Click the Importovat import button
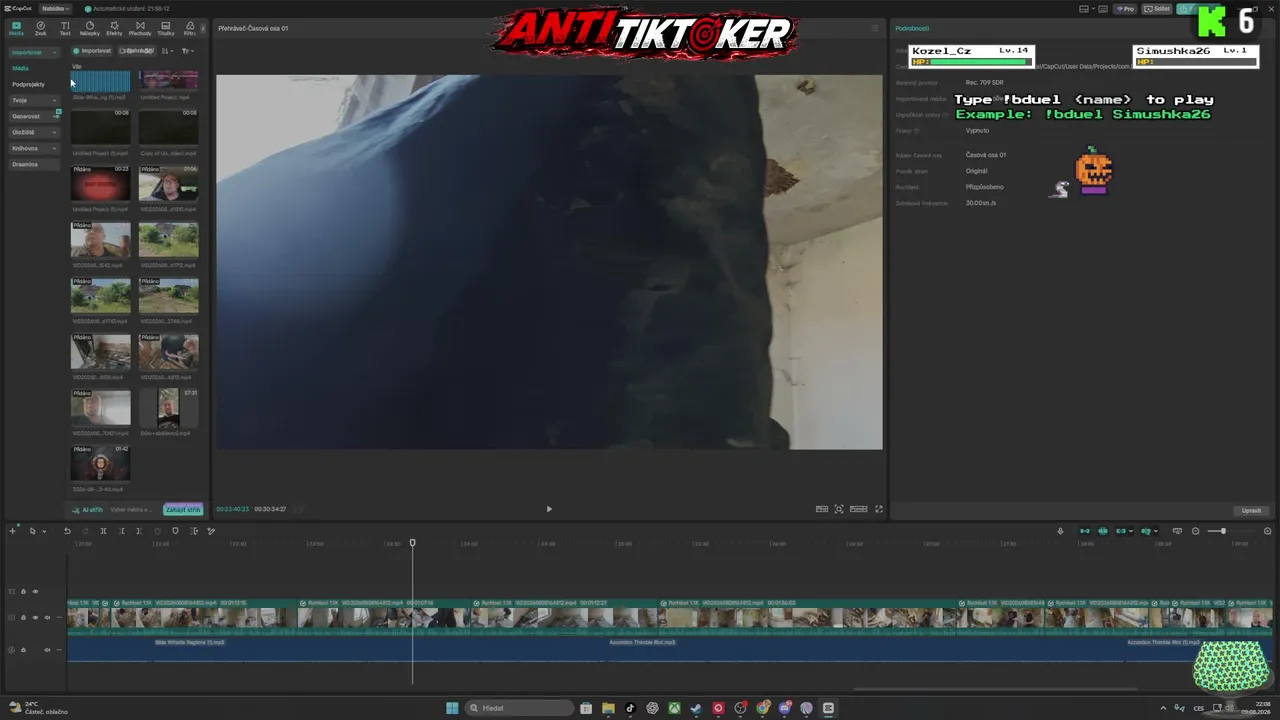The image size is (1280, 720). 92,51
